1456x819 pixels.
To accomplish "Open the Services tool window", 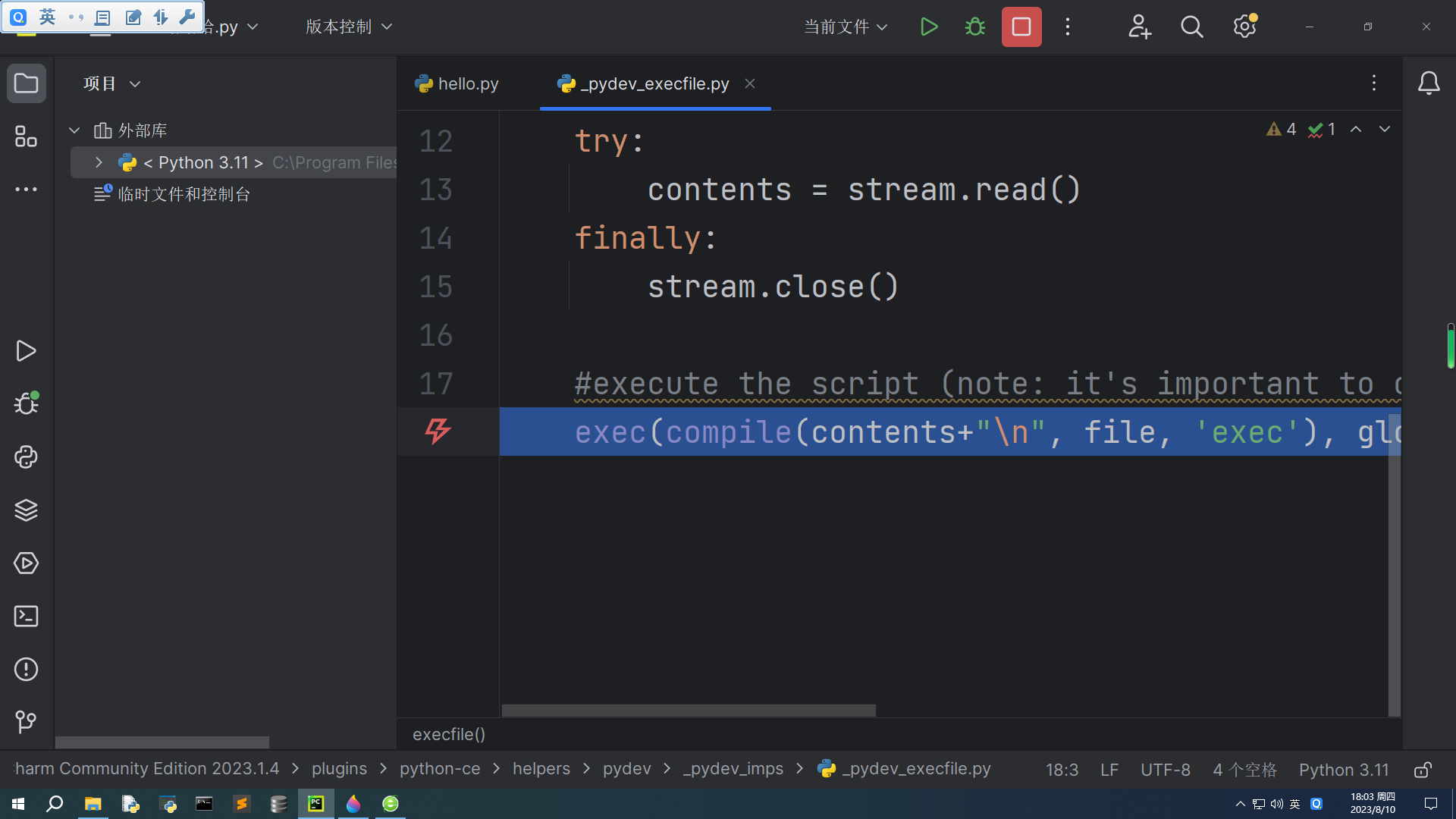I will [x=27, y=563].
